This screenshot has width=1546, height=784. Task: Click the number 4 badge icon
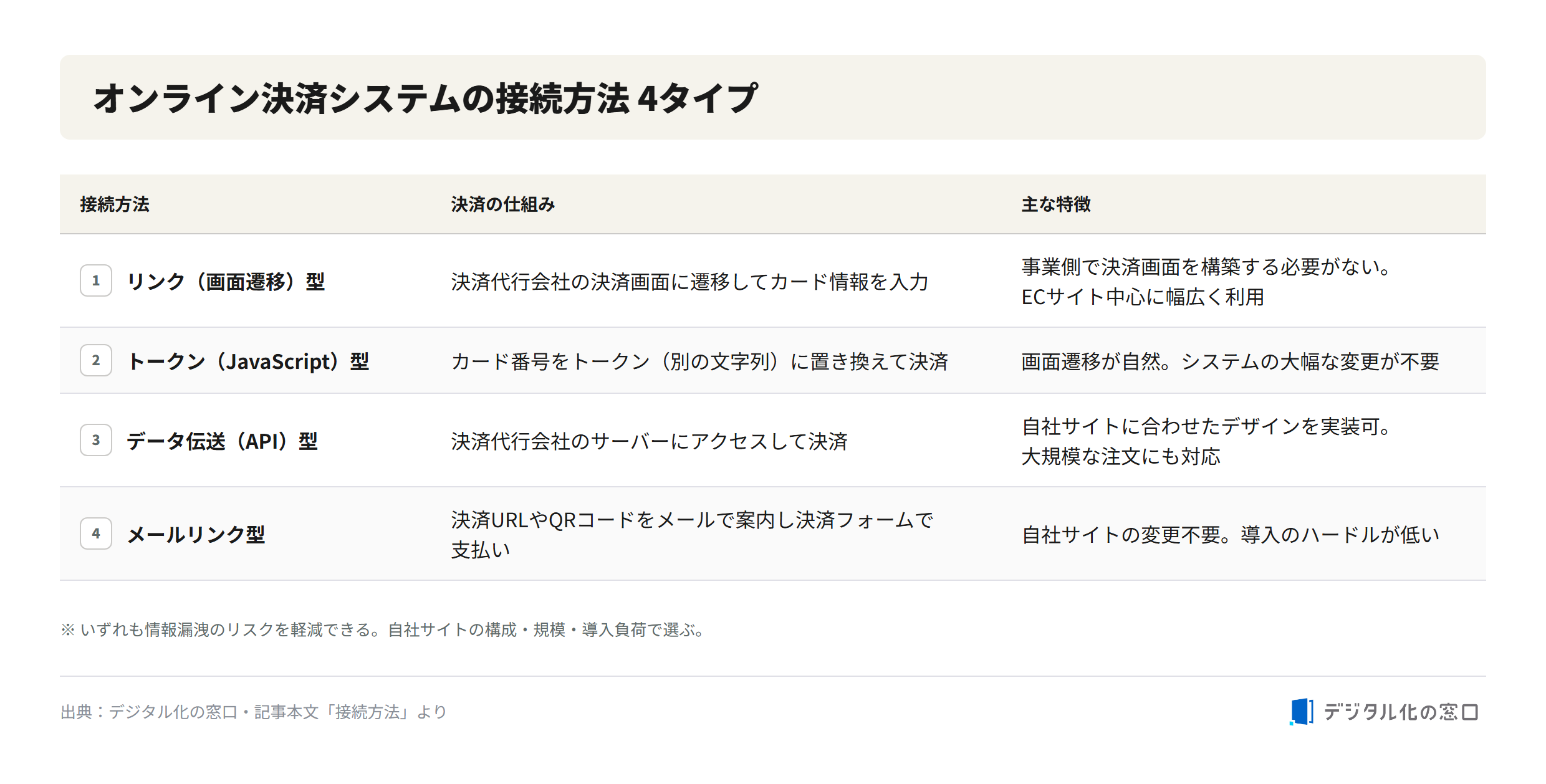[x=96, y=533]
